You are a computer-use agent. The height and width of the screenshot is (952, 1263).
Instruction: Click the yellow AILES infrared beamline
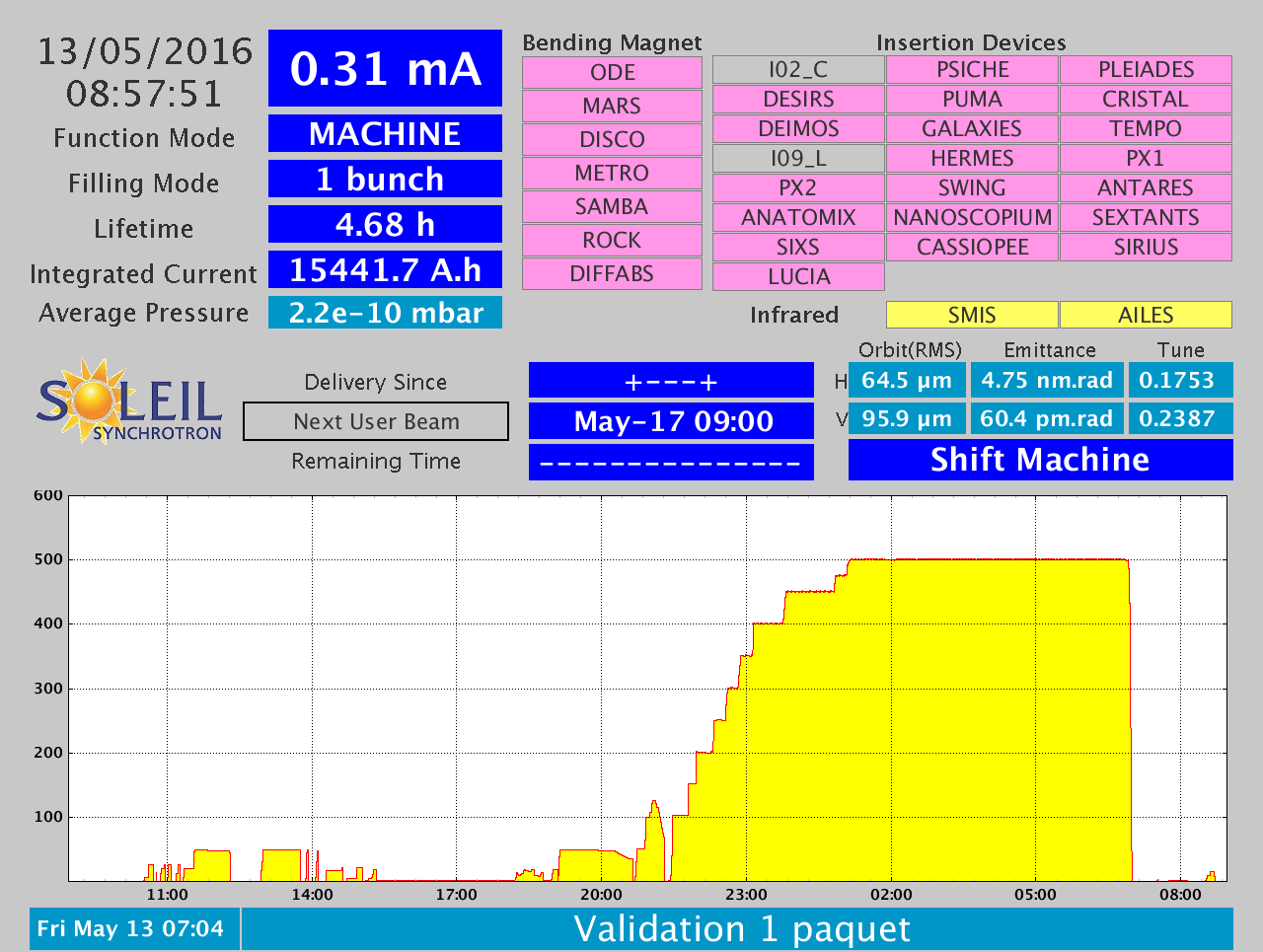coord(1146,315)
